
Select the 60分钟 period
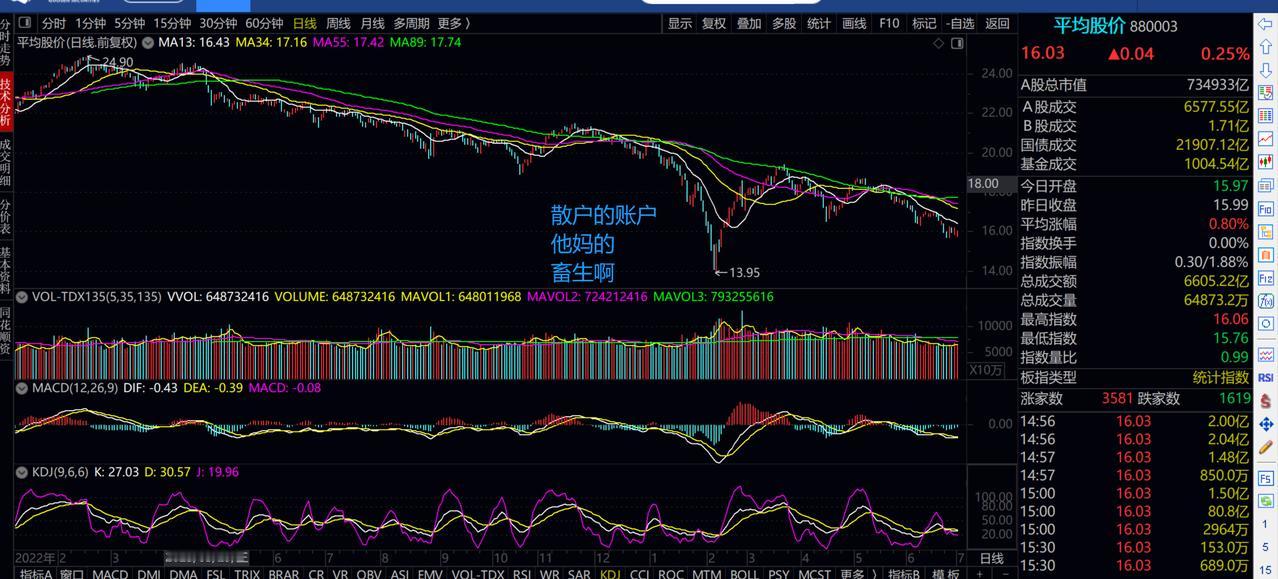(264, 23)
